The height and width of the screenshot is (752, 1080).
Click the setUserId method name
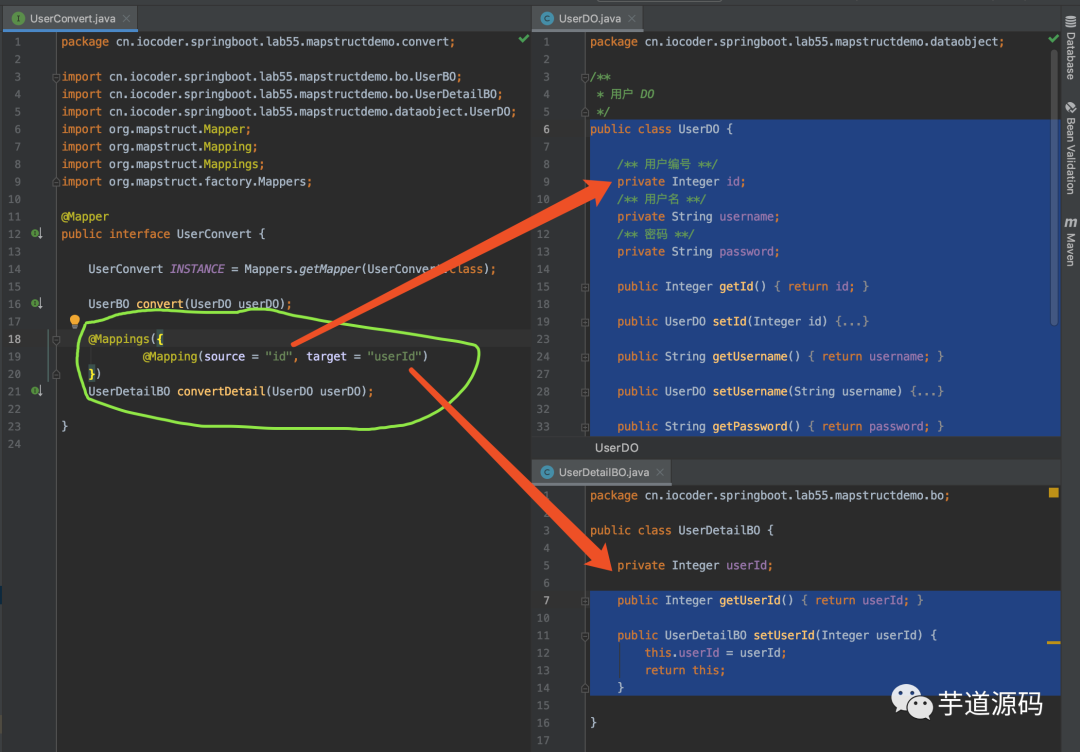[x=784, y=636]
